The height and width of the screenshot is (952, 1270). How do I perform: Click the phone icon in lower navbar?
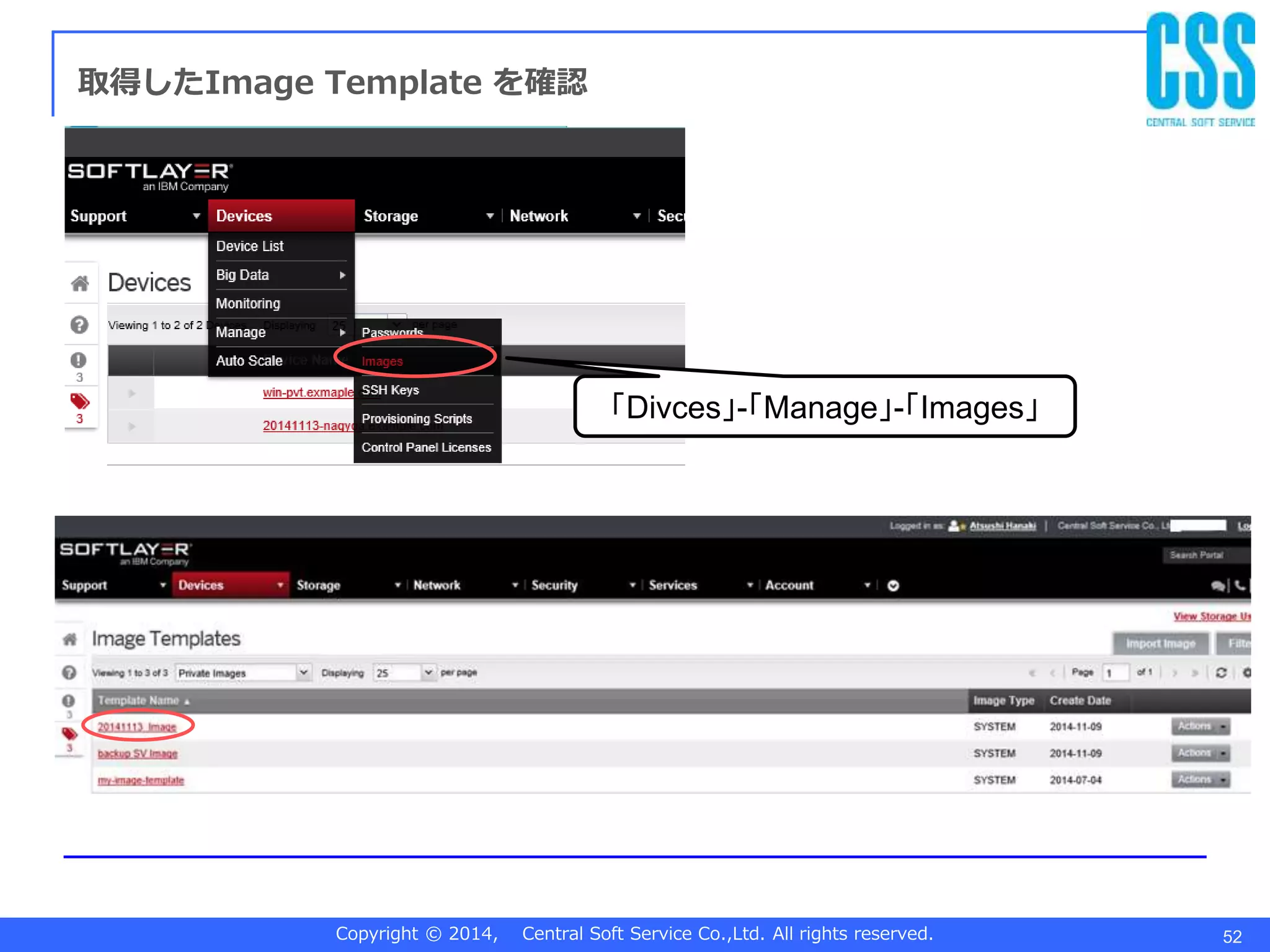pyautogui.click(x=1240, y=585)
